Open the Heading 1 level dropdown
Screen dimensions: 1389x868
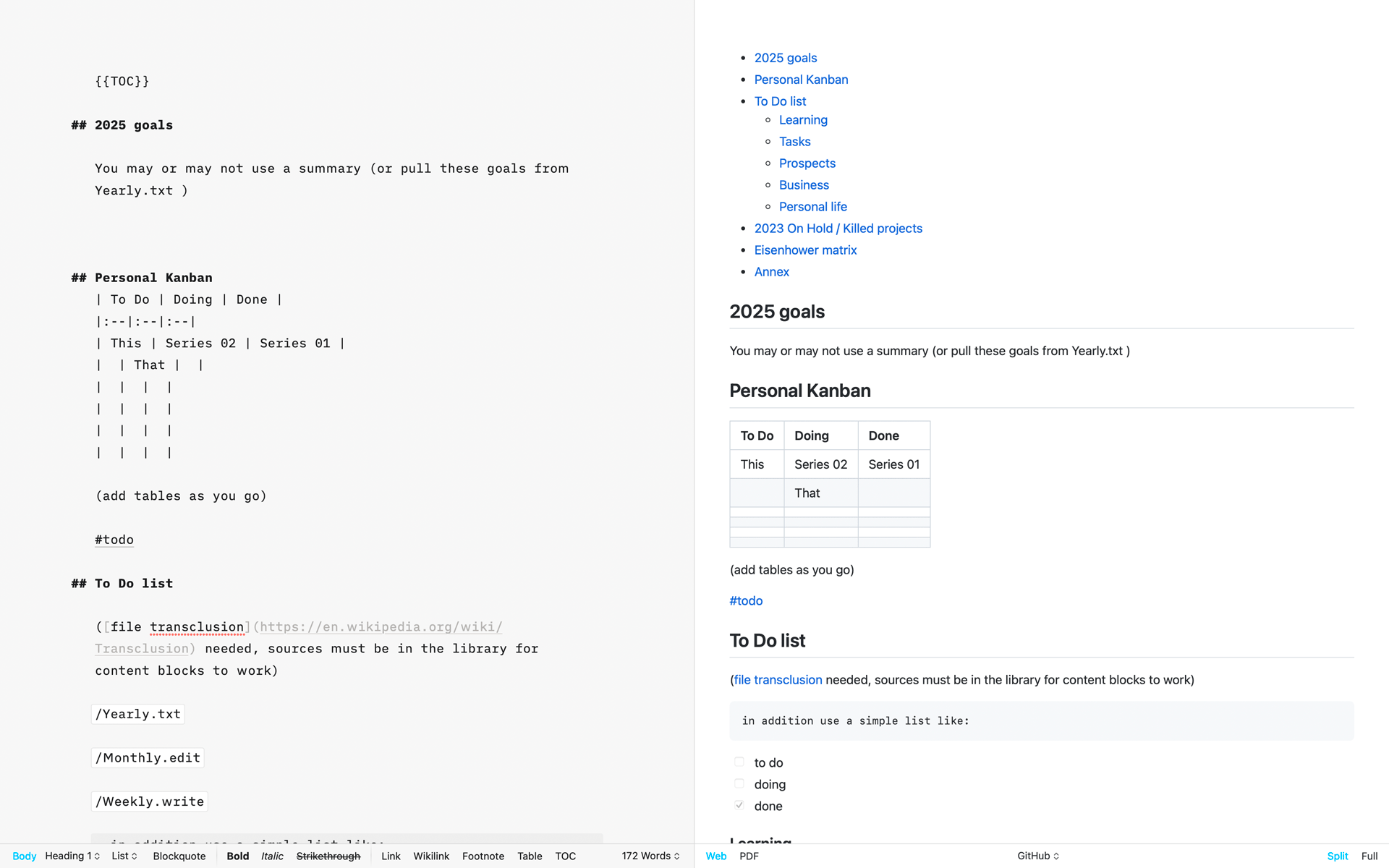click(72, 856)
